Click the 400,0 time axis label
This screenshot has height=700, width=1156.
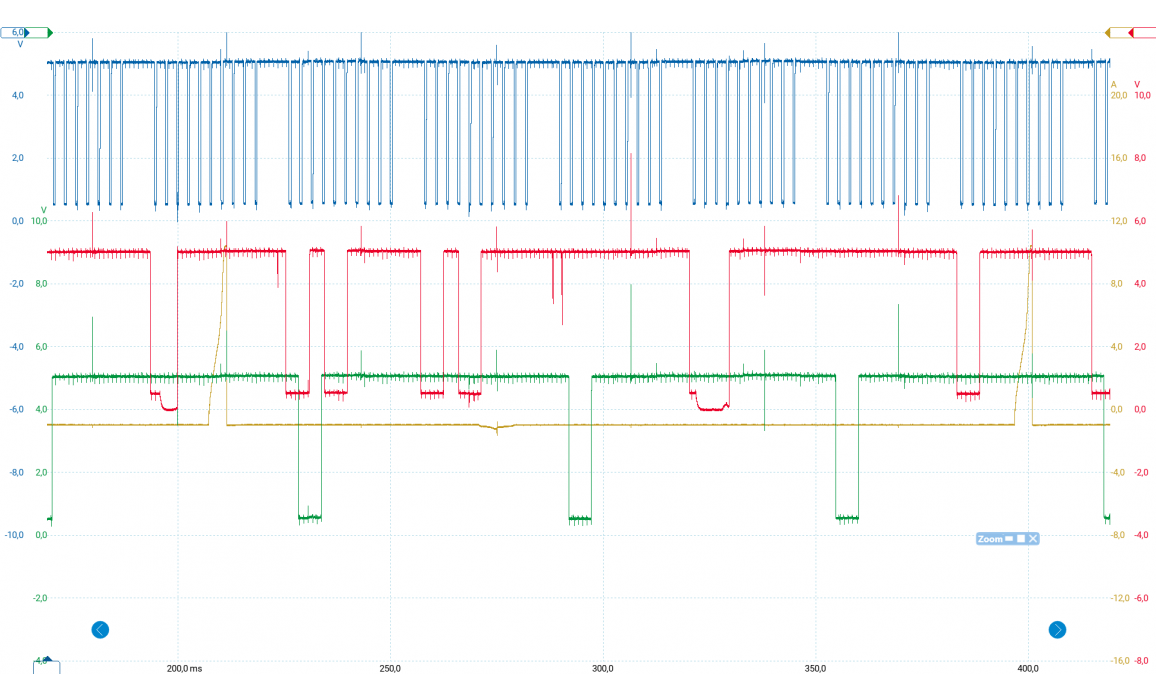(1029, 669)
